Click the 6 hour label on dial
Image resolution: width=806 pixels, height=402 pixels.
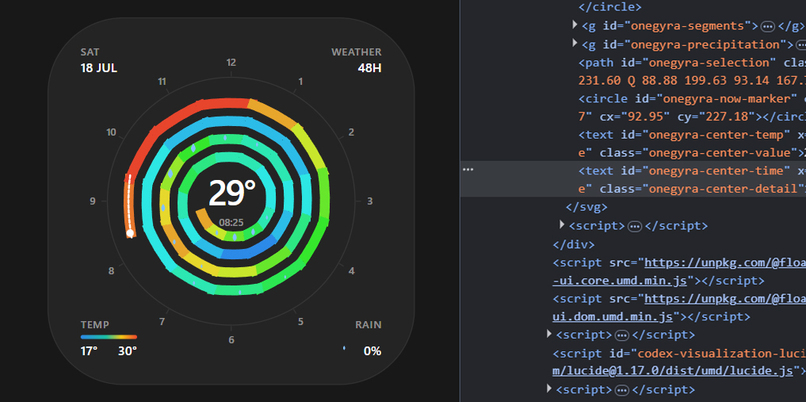coord(231,340)
